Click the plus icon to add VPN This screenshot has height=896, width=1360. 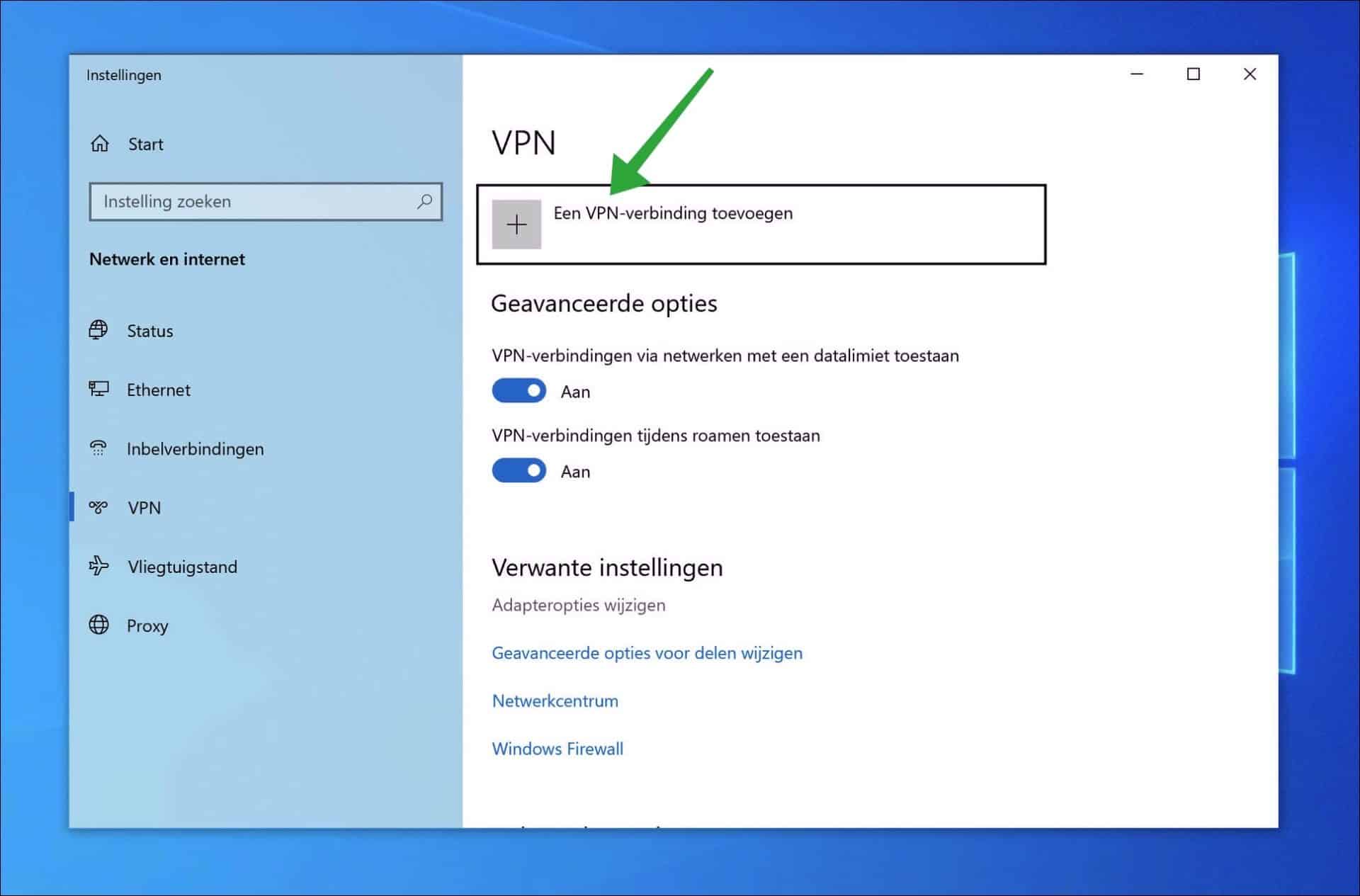[516, 224]
